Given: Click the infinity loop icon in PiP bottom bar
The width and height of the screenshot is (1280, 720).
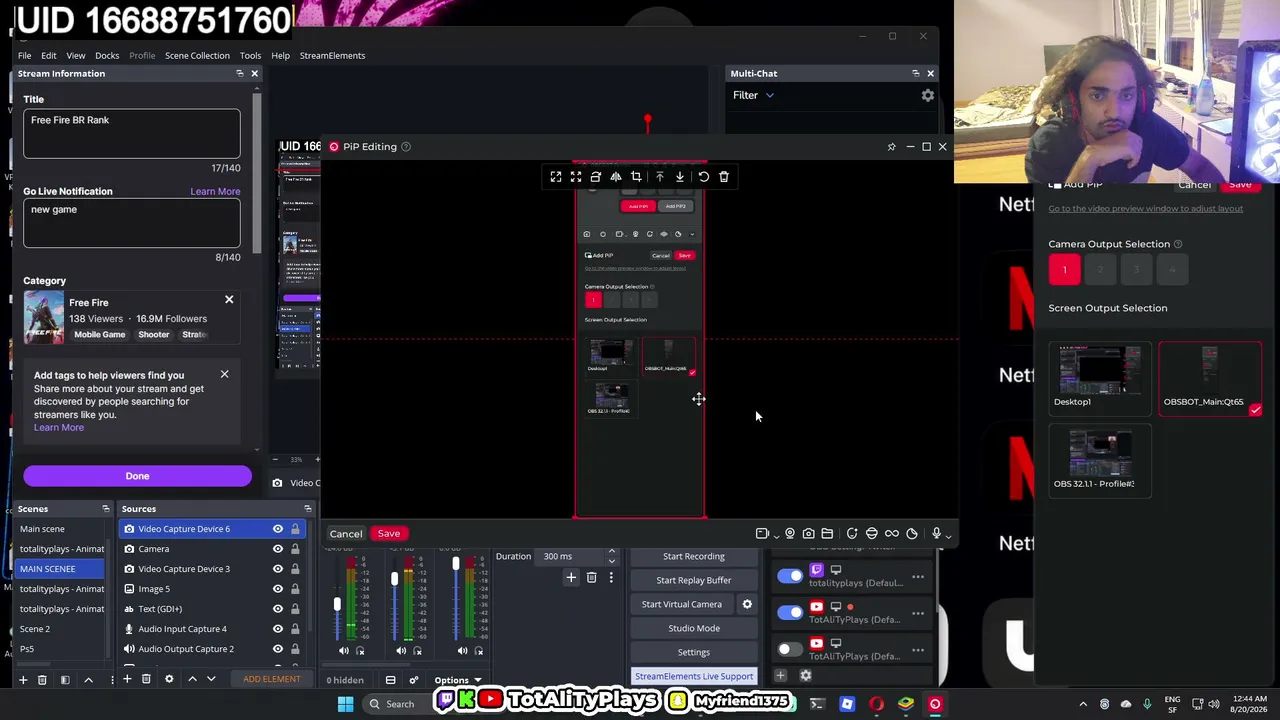Looking at the screenshot, I should click(x=892, y=534).
